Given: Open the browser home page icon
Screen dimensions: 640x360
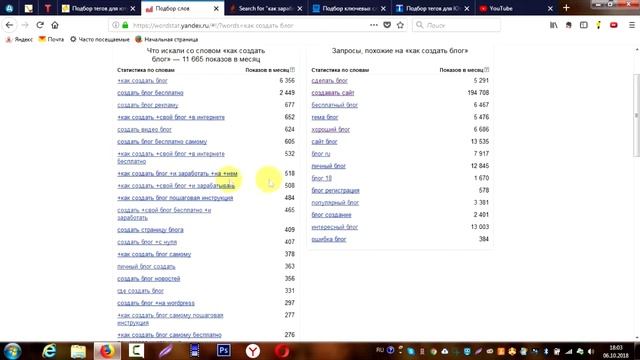Looking at the screenshot, I should 55,25.
